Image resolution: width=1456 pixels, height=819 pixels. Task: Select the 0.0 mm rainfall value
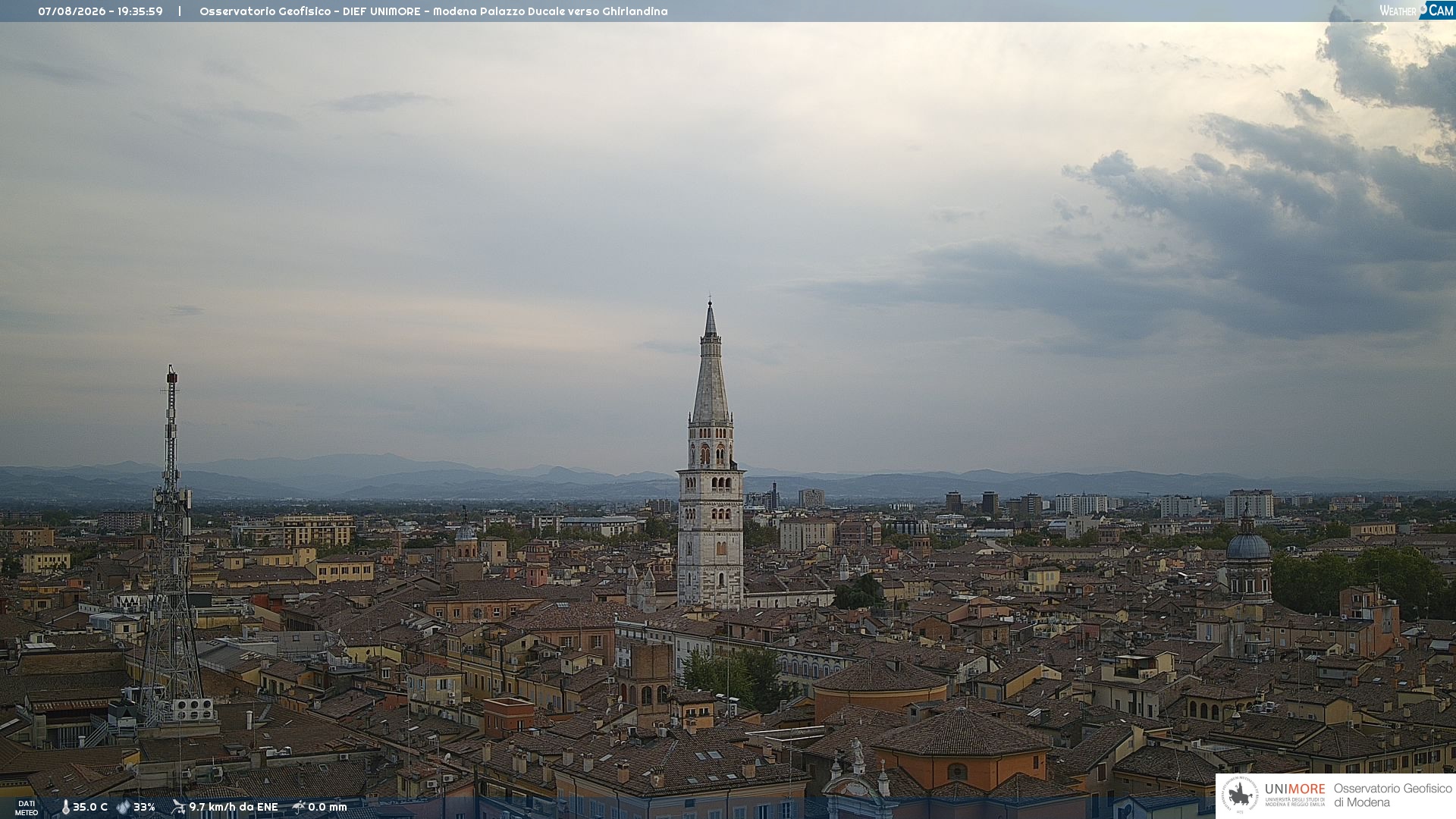pyautogui.click(x=328, y=808)
